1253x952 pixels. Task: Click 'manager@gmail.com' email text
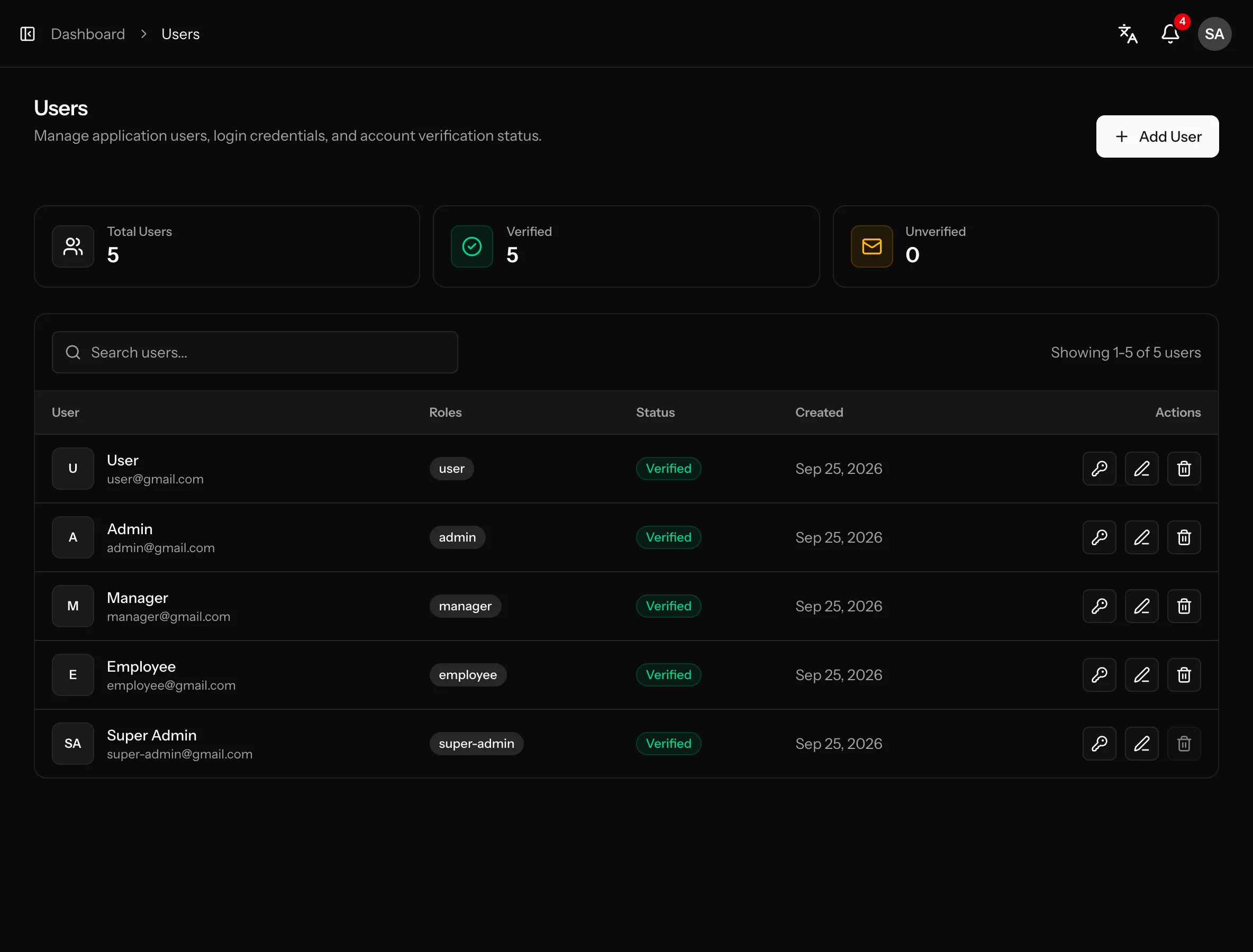coord(168,617)
